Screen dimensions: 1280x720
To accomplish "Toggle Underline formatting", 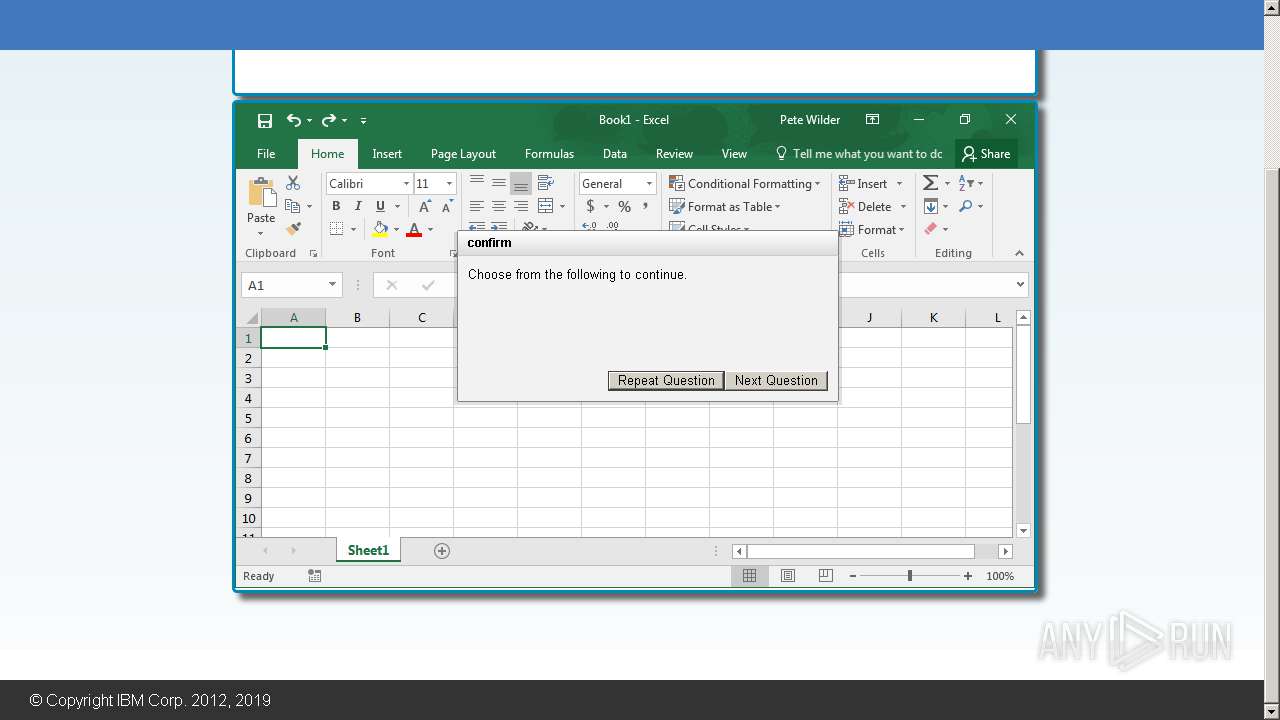I will tap(380, 206).
